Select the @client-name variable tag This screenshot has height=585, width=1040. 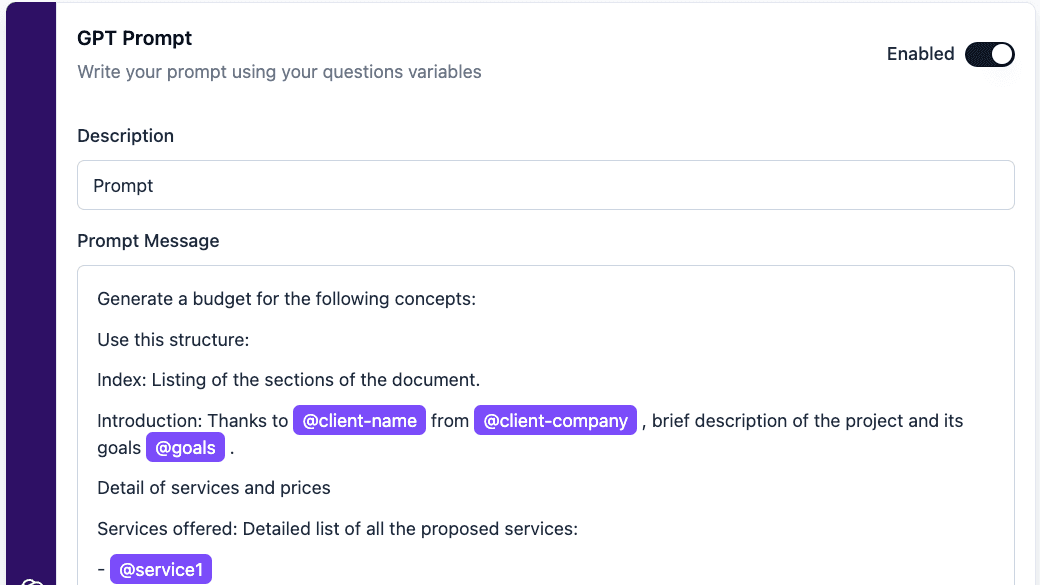tap(359, 421)
